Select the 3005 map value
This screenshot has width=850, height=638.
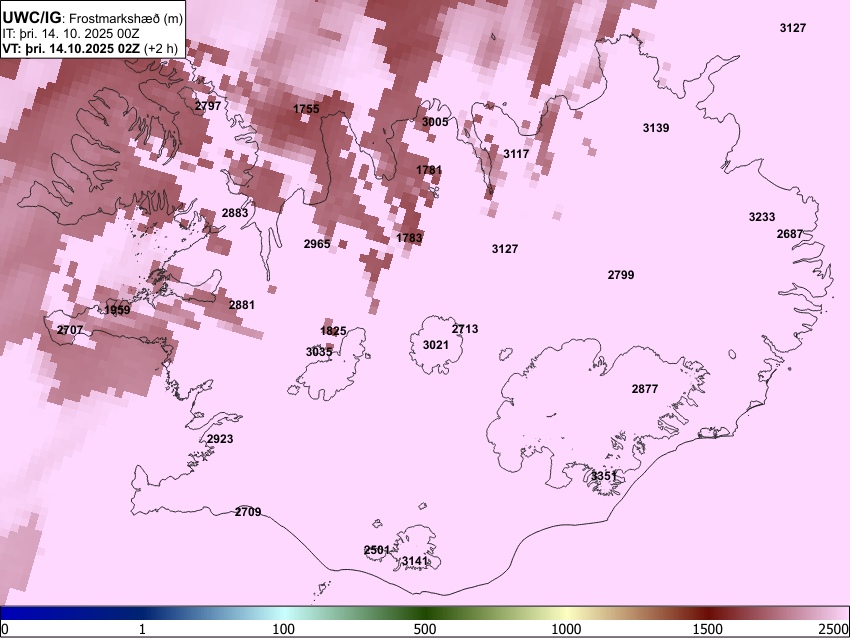click(x=435, y=122)
